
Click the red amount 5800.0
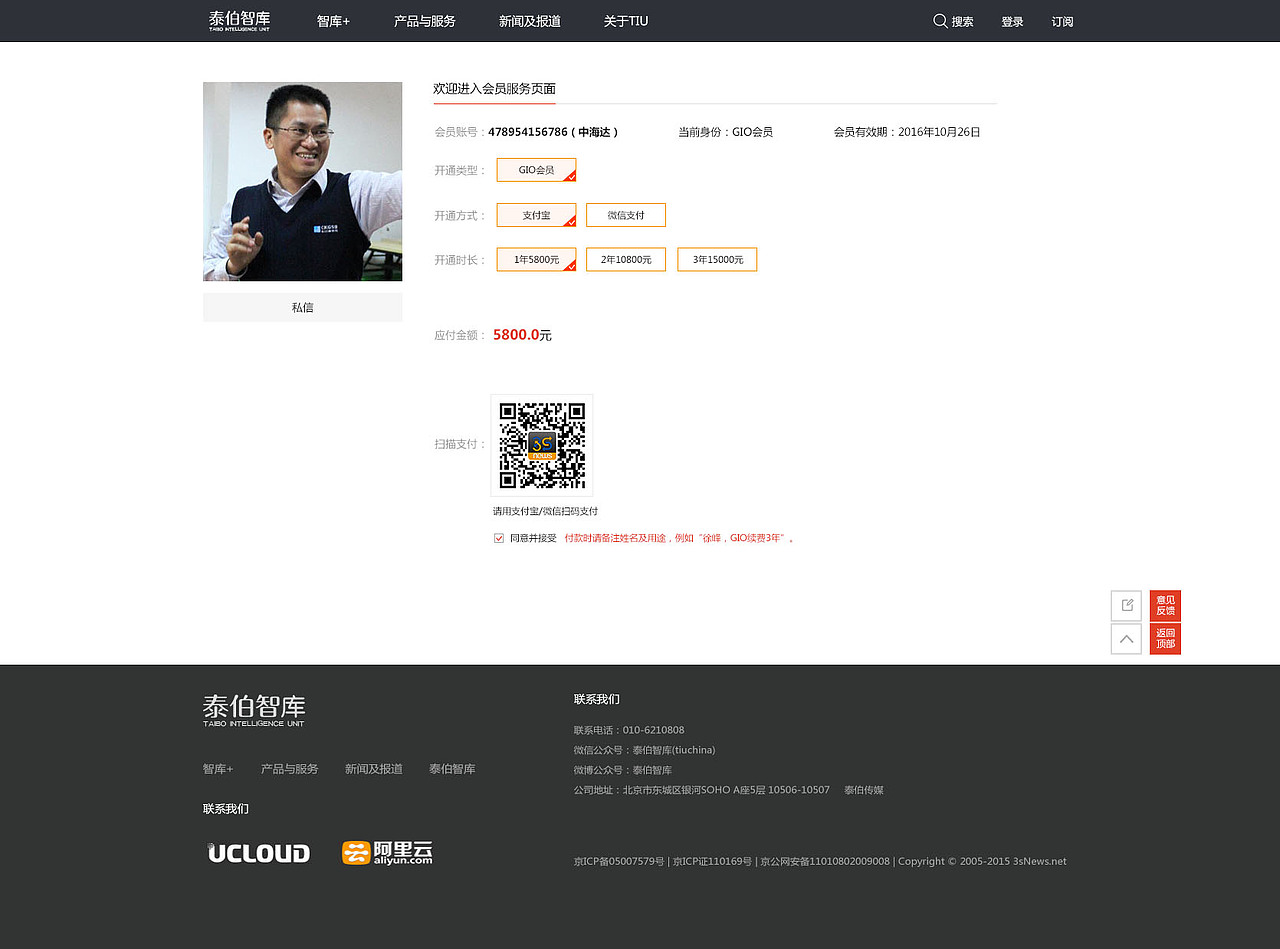[516, 335]
